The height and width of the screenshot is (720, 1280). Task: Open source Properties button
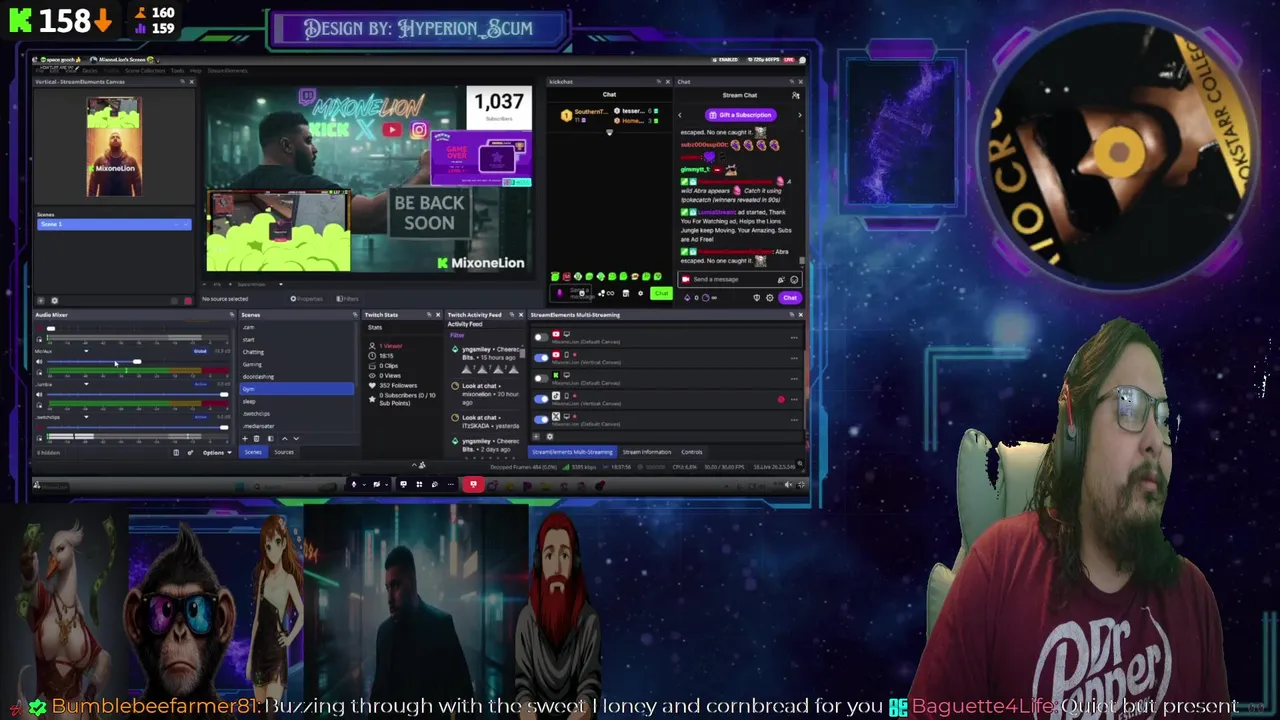[x=308, y=299]
